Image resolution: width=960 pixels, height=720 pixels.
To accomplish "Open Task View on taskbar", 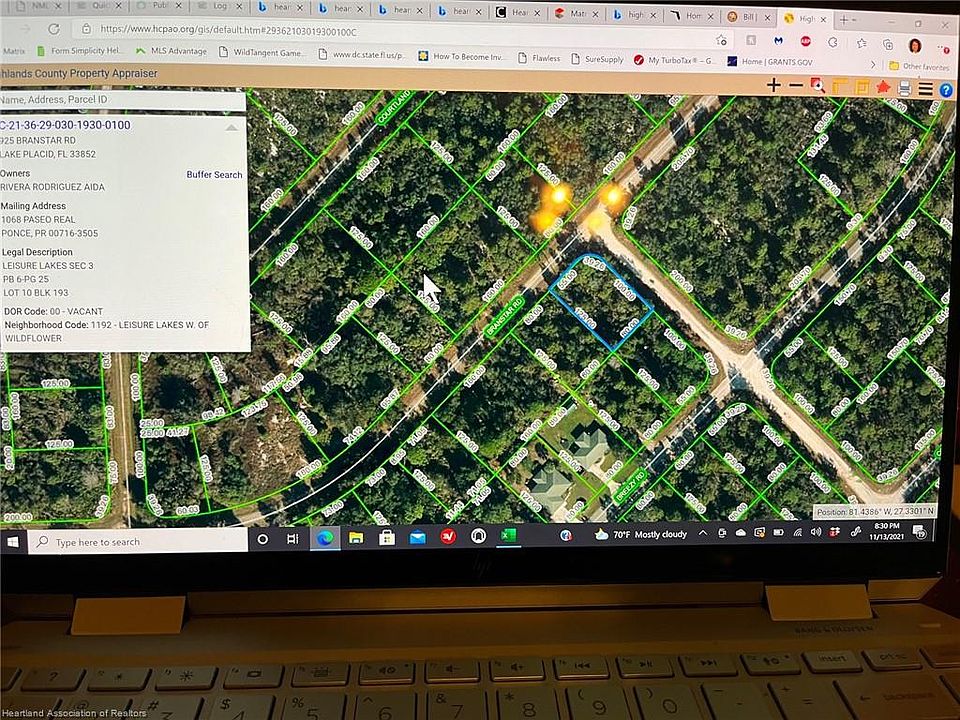I will 293,538.
